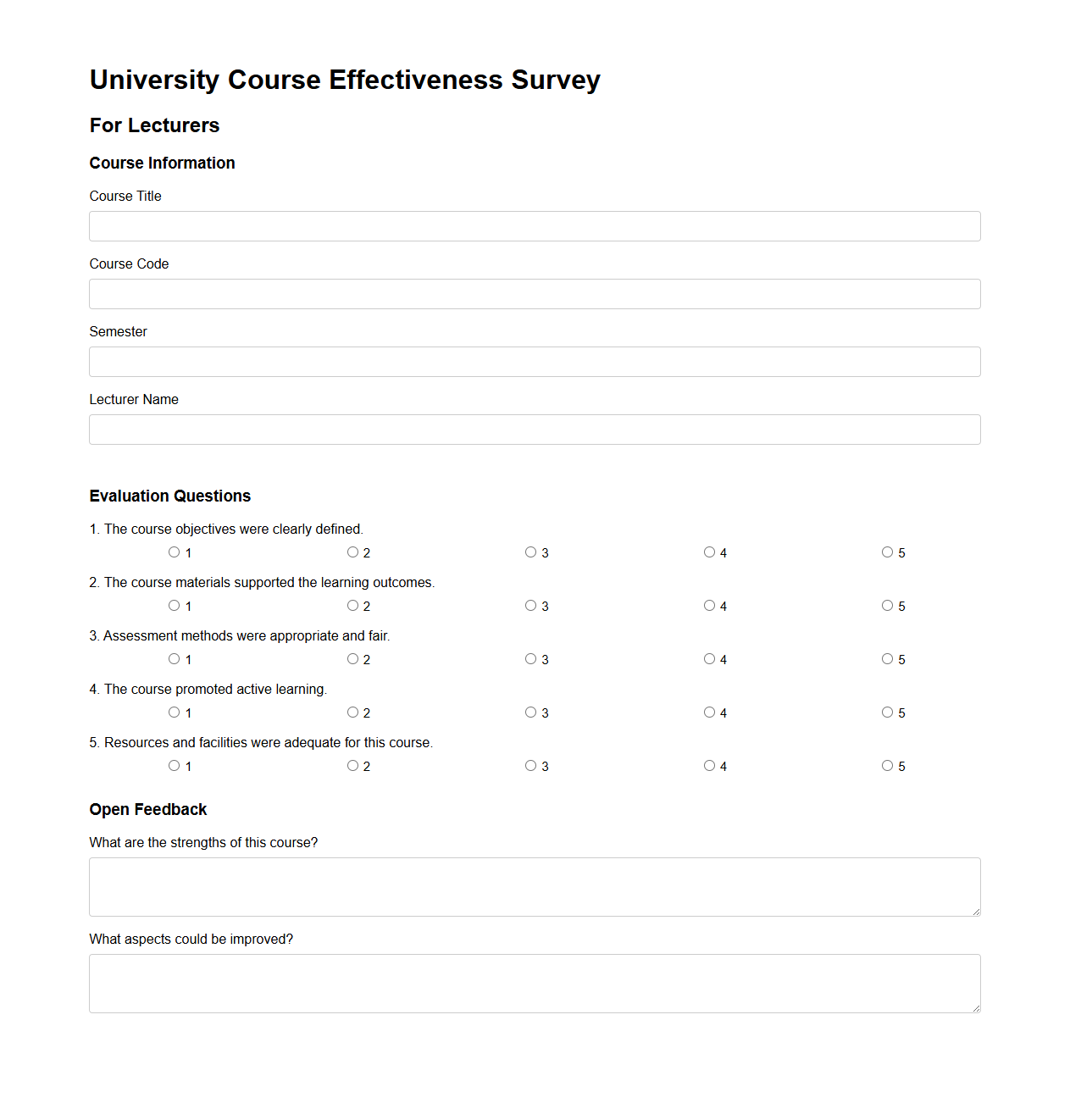Pick rating 5 for assessment methods question

click(887, 658)
